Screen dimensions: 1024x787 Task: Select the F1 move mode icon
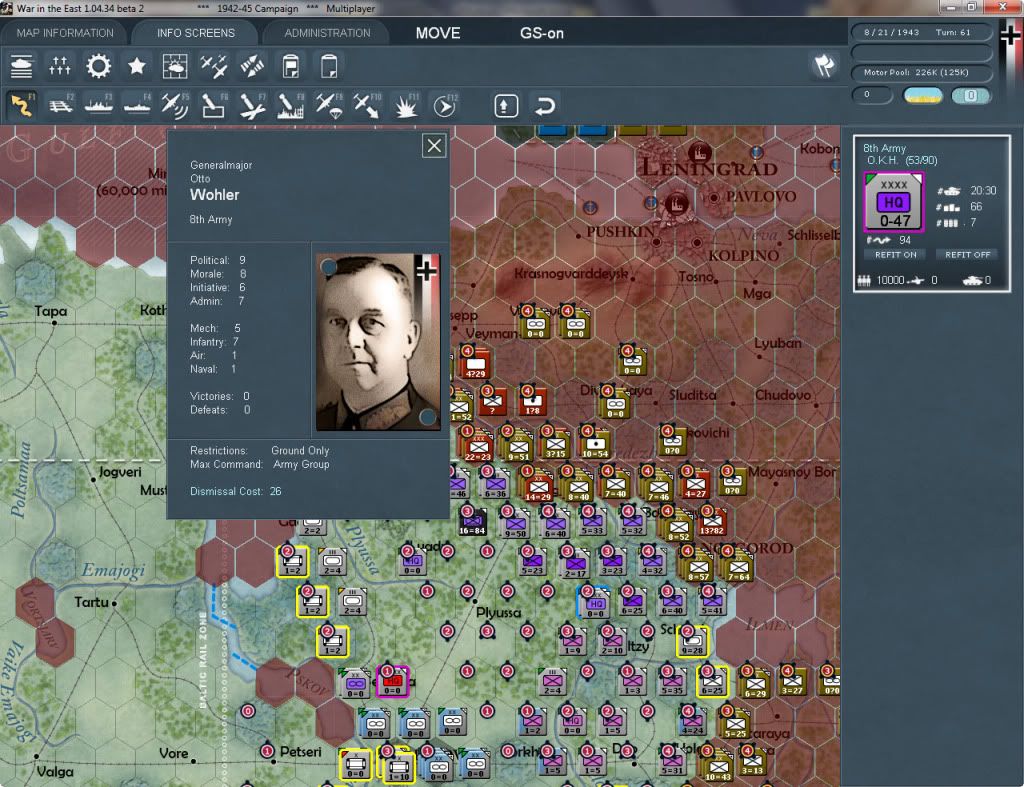pos(22,105)
